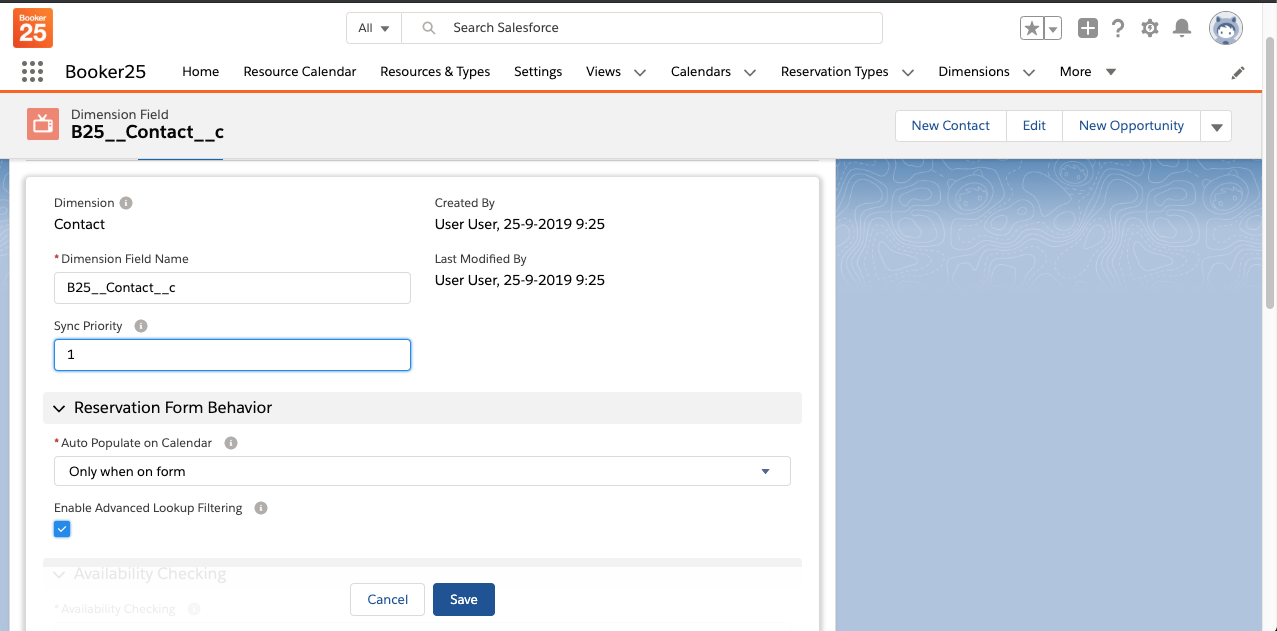Open the Setup gear icon
Screen dimensions: 1277x631
tap(1150, 29)
